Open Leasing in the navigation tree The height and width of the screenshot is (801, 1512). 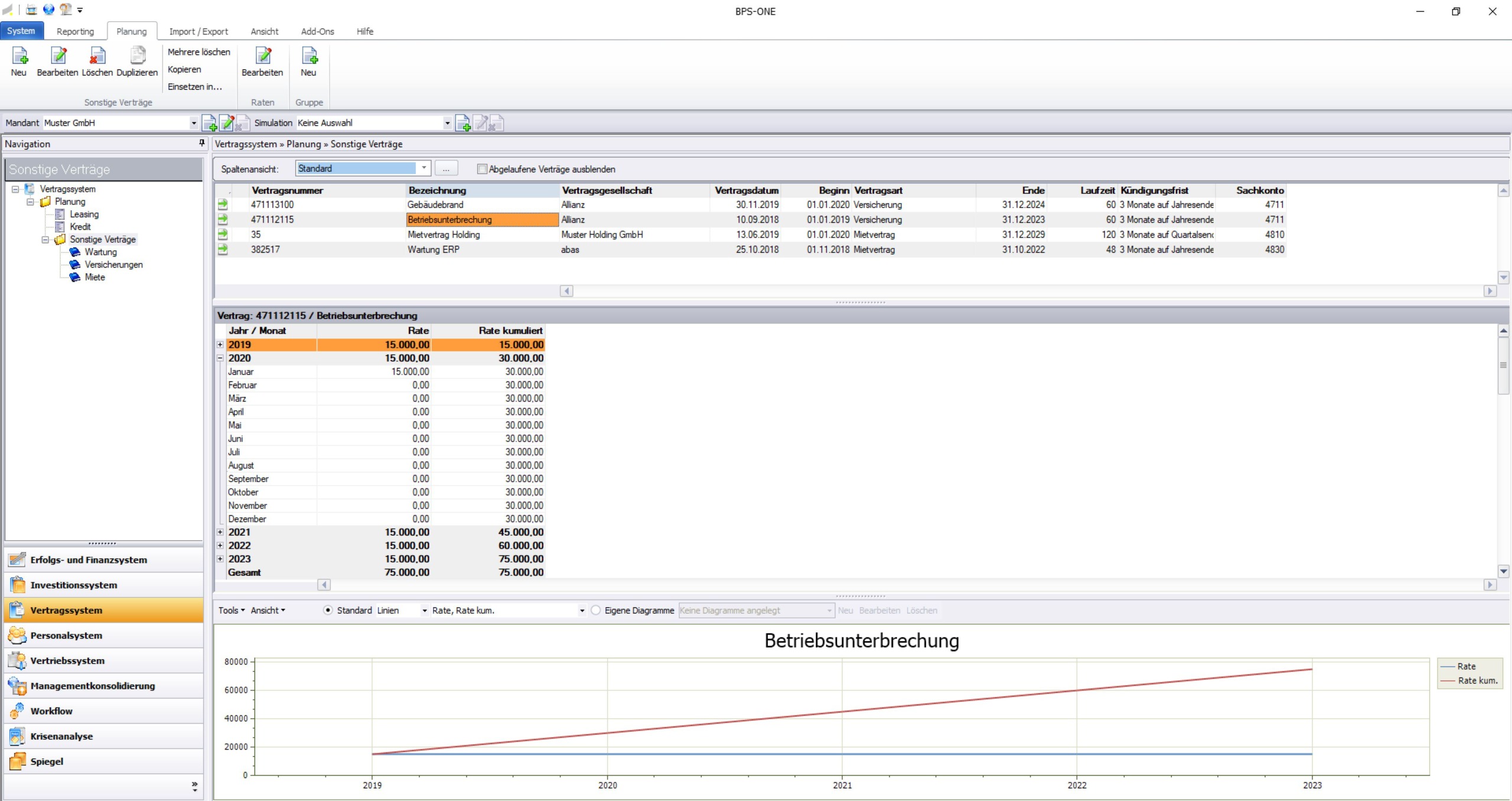pyautogui.click(x=84, y=214)
